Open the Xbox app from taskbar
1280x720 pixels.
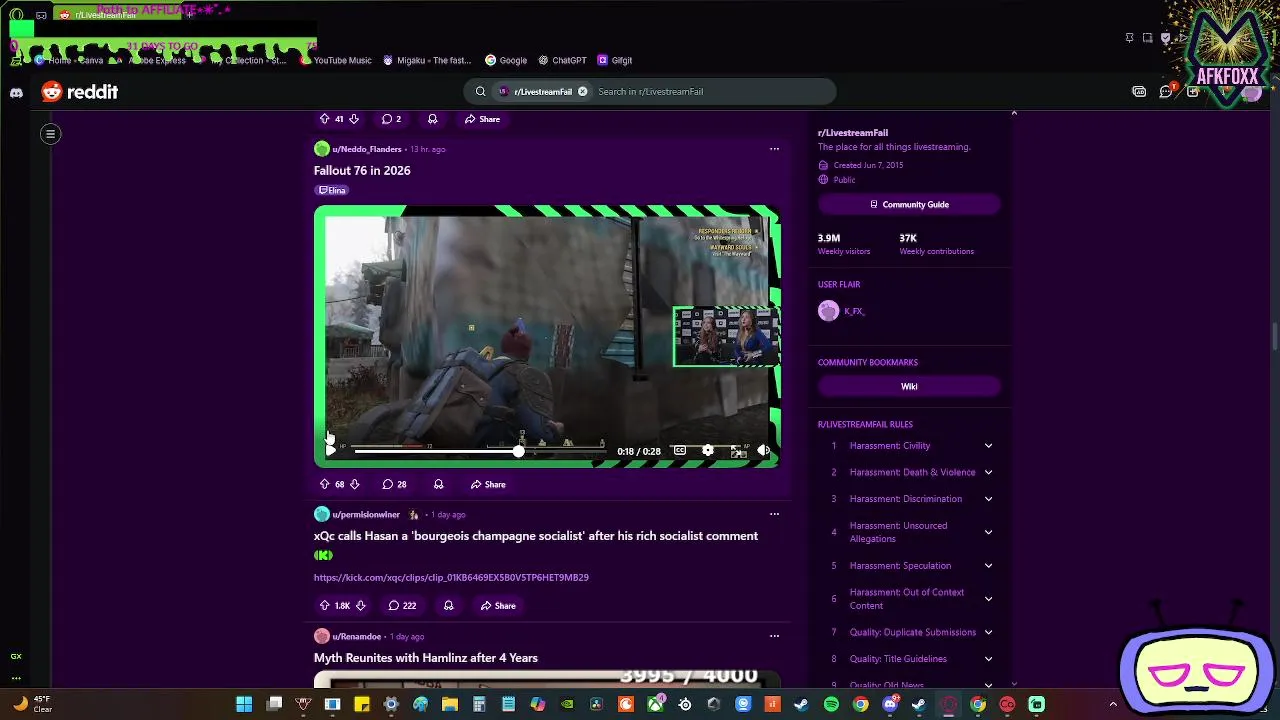655,704
